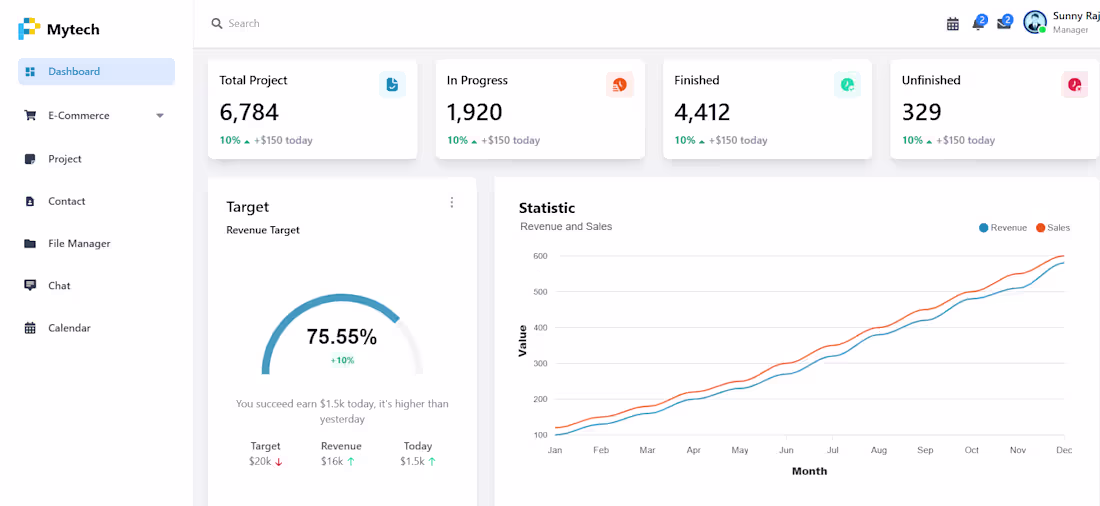Open the mail envelope icon in the header
Image resolution: width=1100 pixels, height=506 pixels.
click(x=1005, y=22)
